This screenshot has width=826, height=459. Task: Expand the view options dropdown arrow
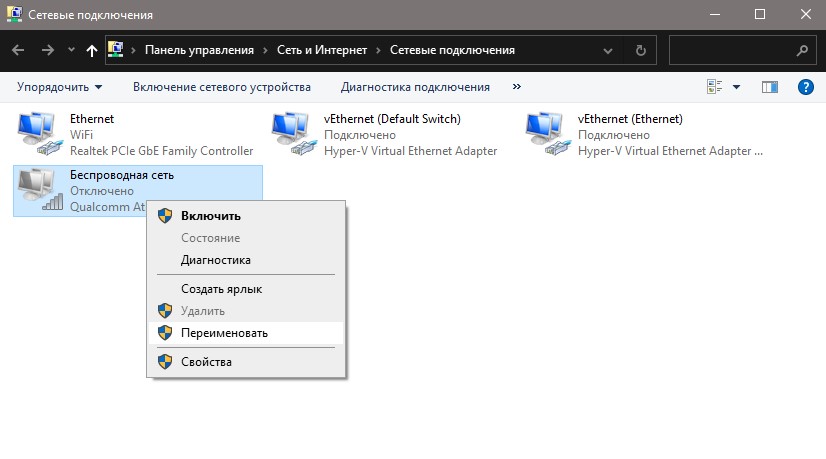pos(736,87)
